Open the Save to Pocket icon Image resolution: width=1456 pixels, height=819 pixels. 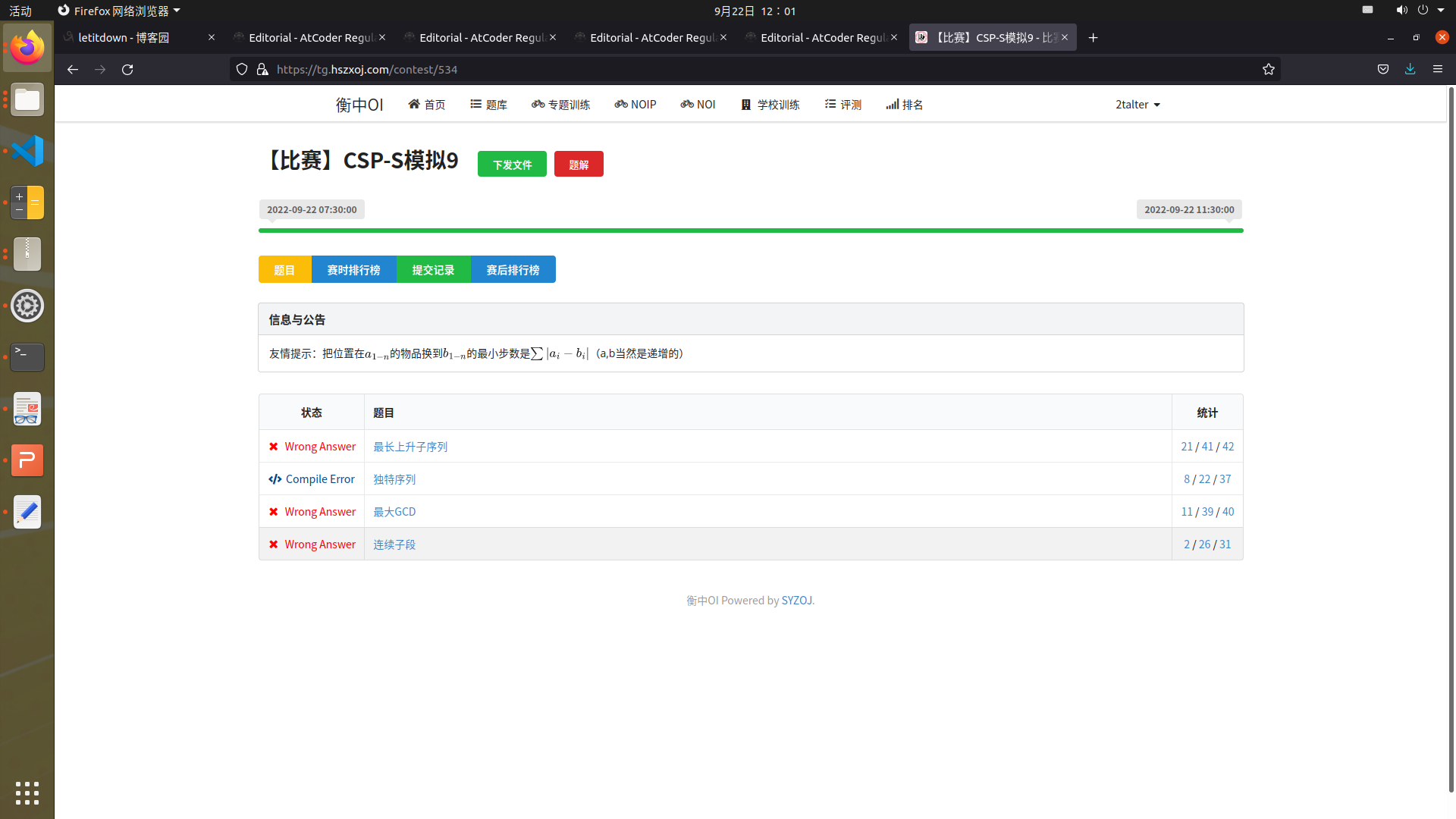[x=1382, y=69]
